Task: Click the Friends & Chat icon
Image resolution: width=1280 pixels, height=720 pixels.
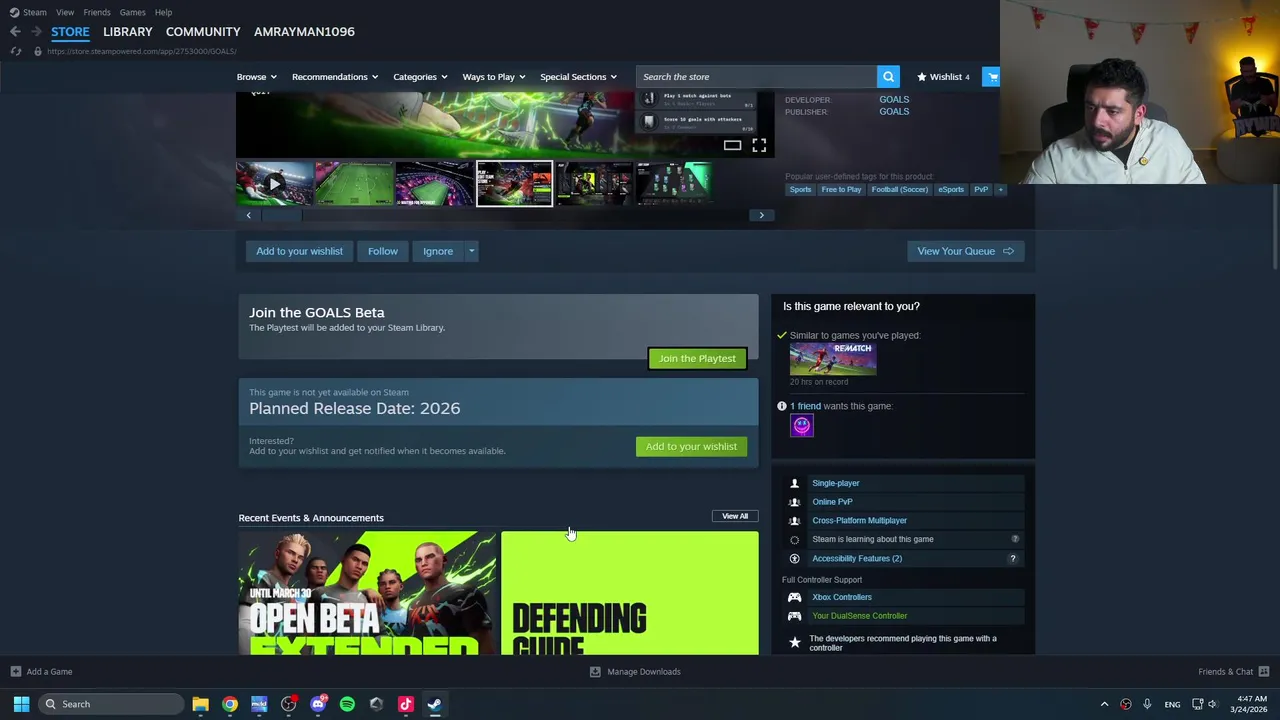Action: pos(1264,672)
